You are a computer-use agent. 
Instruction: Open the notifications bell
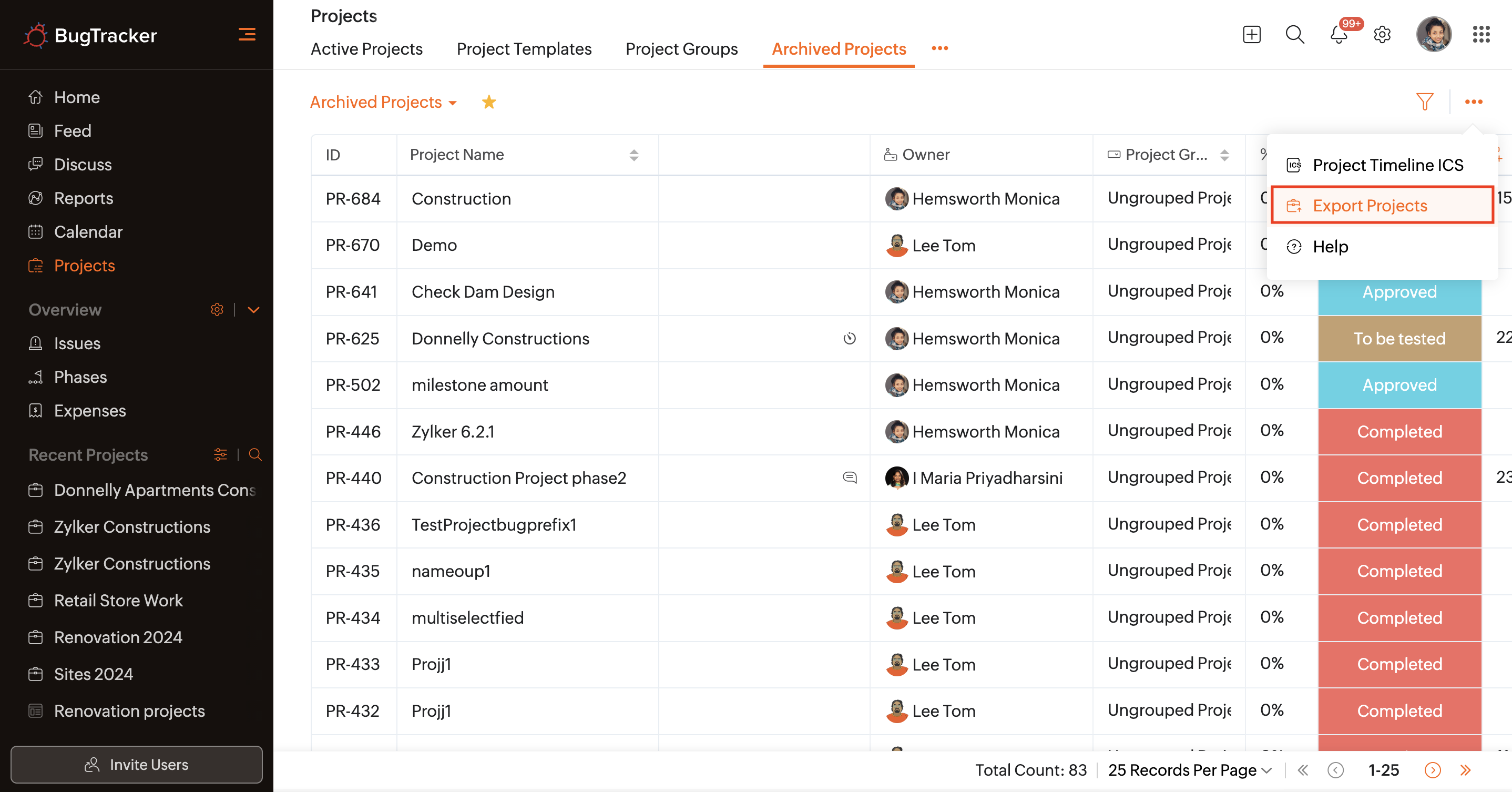click(1339, 35)
